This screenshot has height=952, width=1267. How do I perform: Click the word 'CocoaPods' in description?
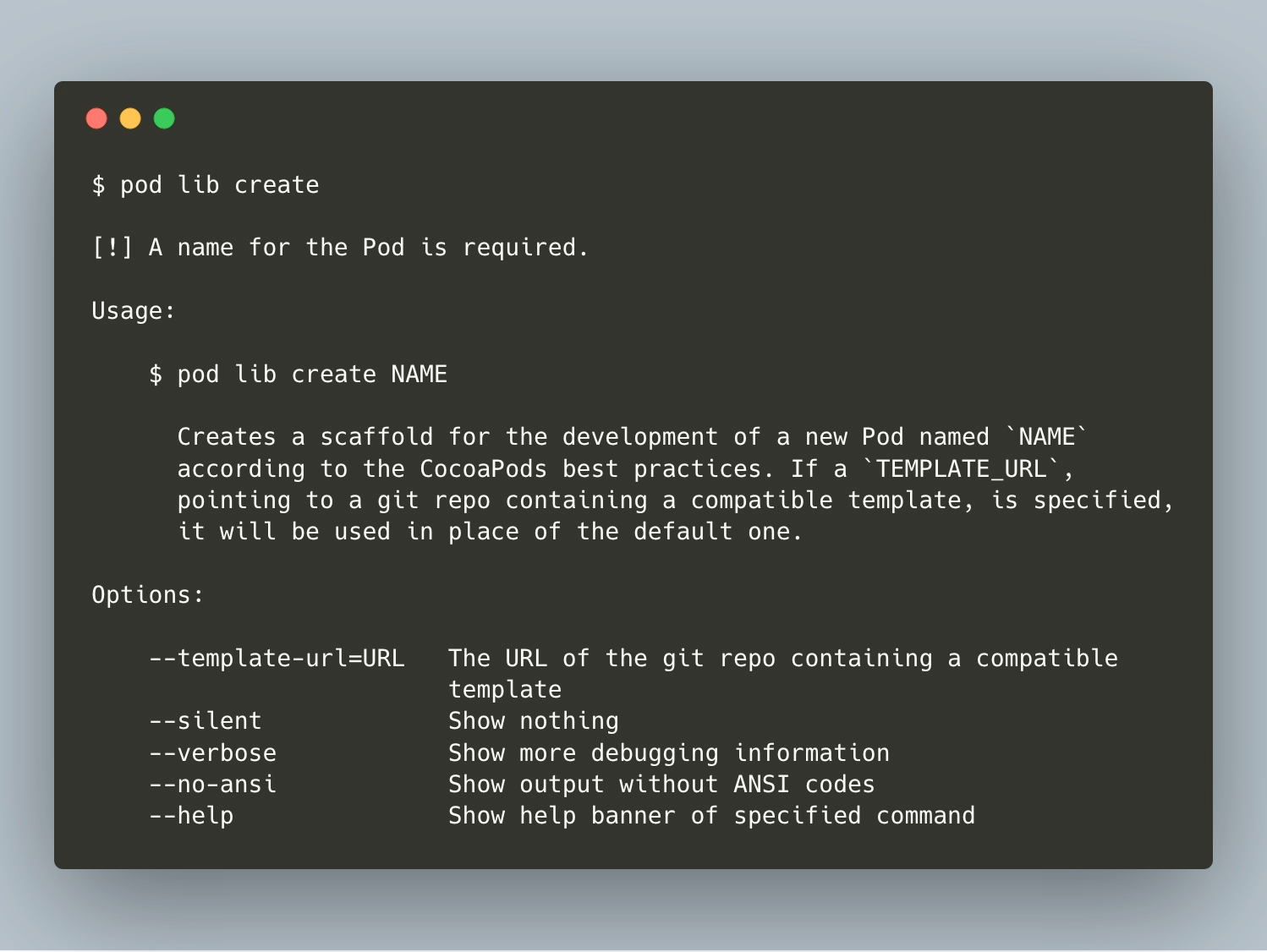[484, 468]
